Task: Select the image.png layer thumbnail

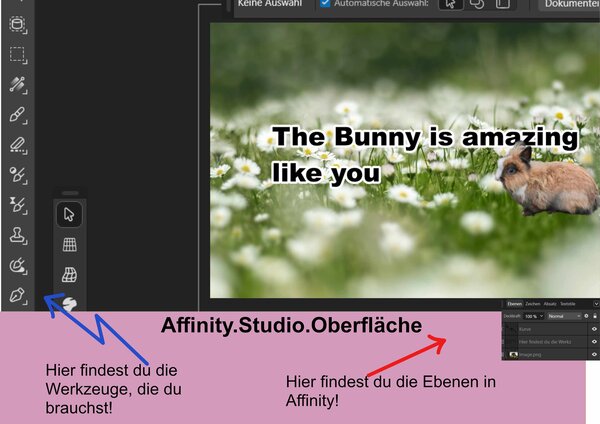Action: [514, 354]
